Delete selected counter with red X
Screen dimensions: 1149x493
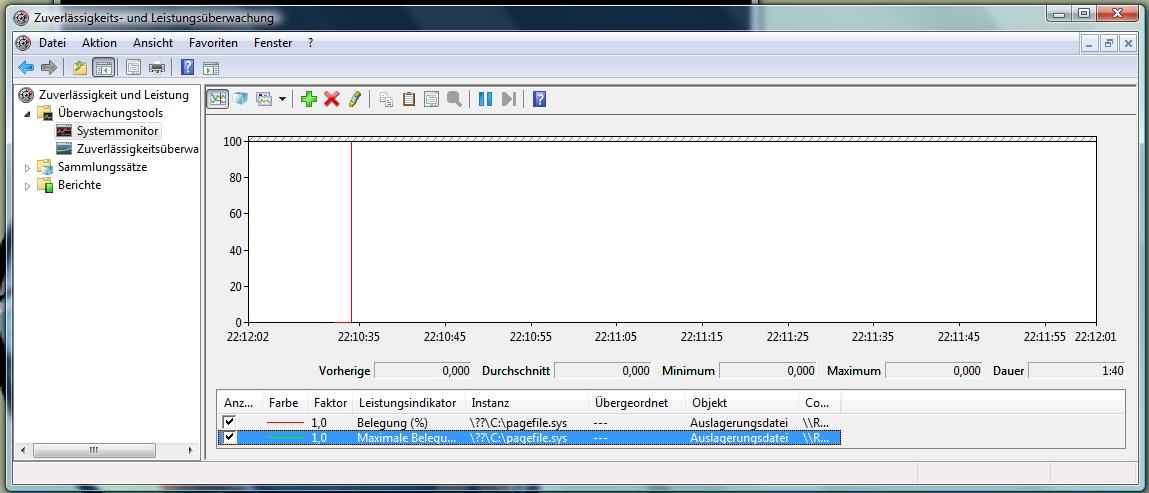tap(332, 99)
